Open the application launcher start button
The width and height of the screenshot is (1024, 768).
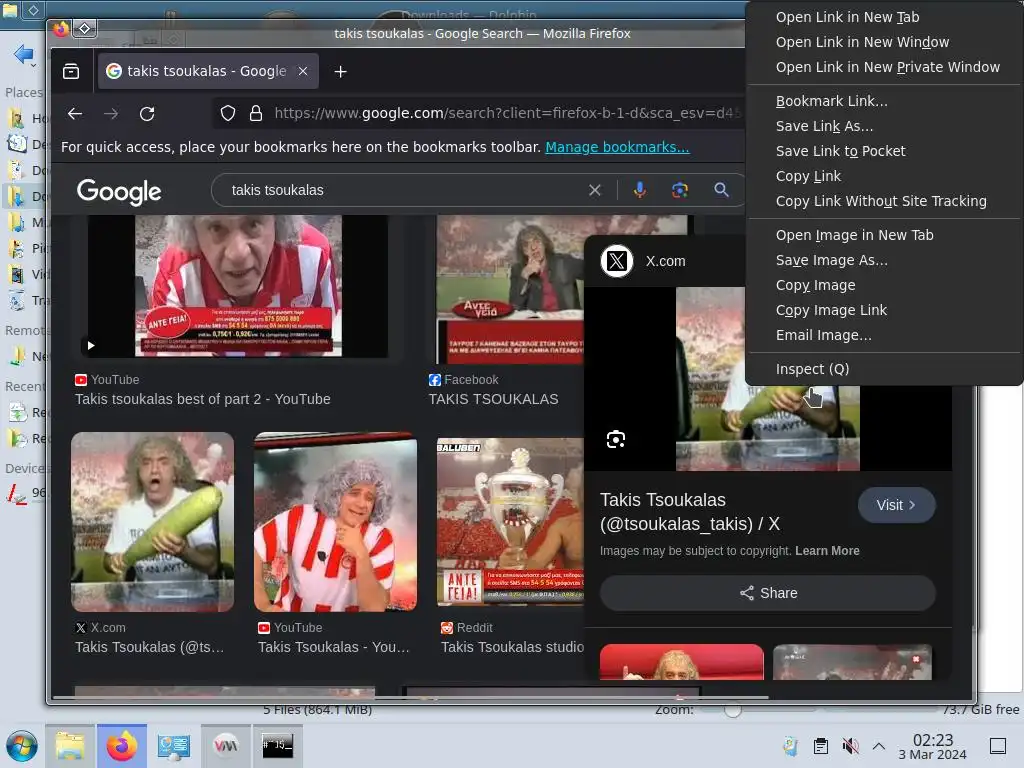click(x=22, y=746)
